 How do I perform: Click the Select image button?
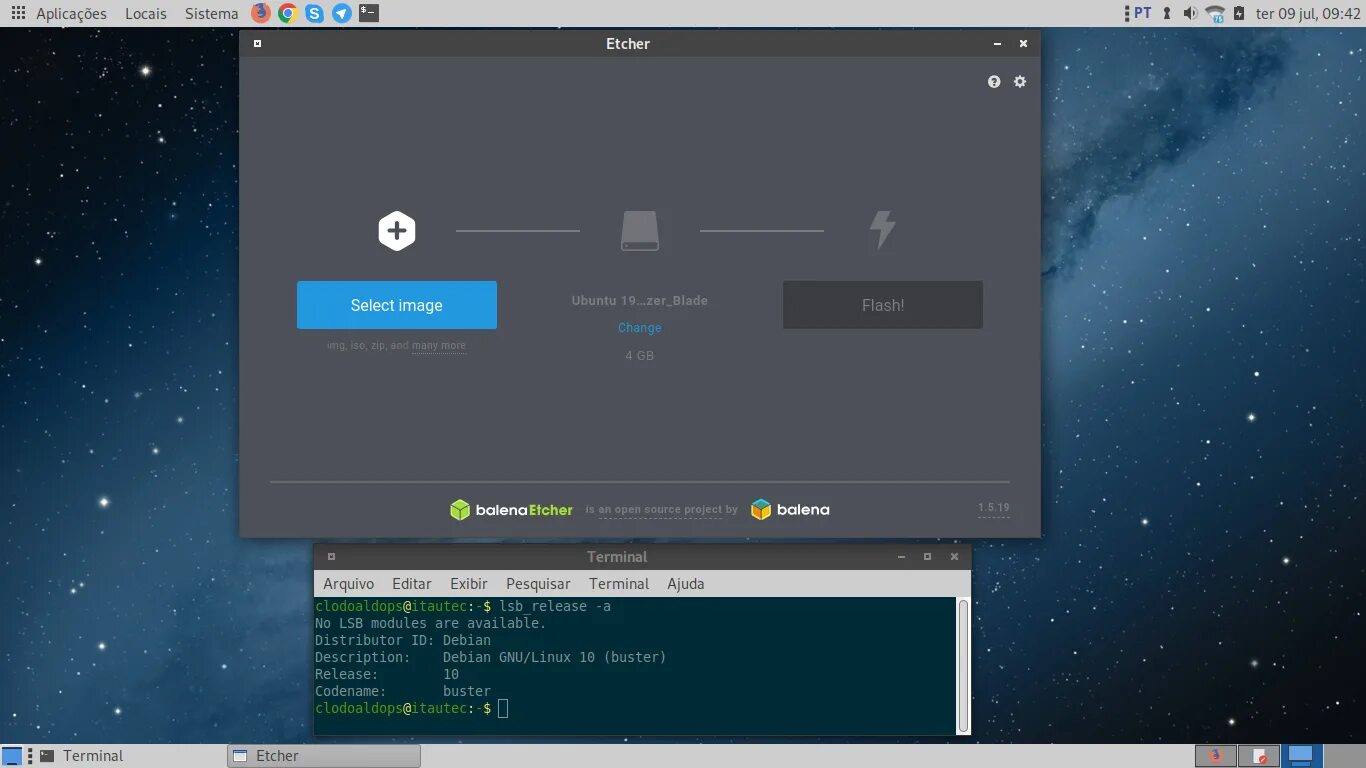pos(396,305)
